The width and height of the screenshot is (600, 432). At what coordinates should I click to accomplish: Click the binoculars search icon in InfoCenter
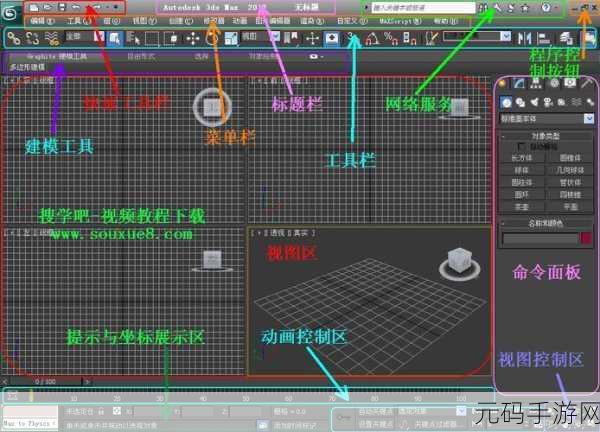coord(483,7)
